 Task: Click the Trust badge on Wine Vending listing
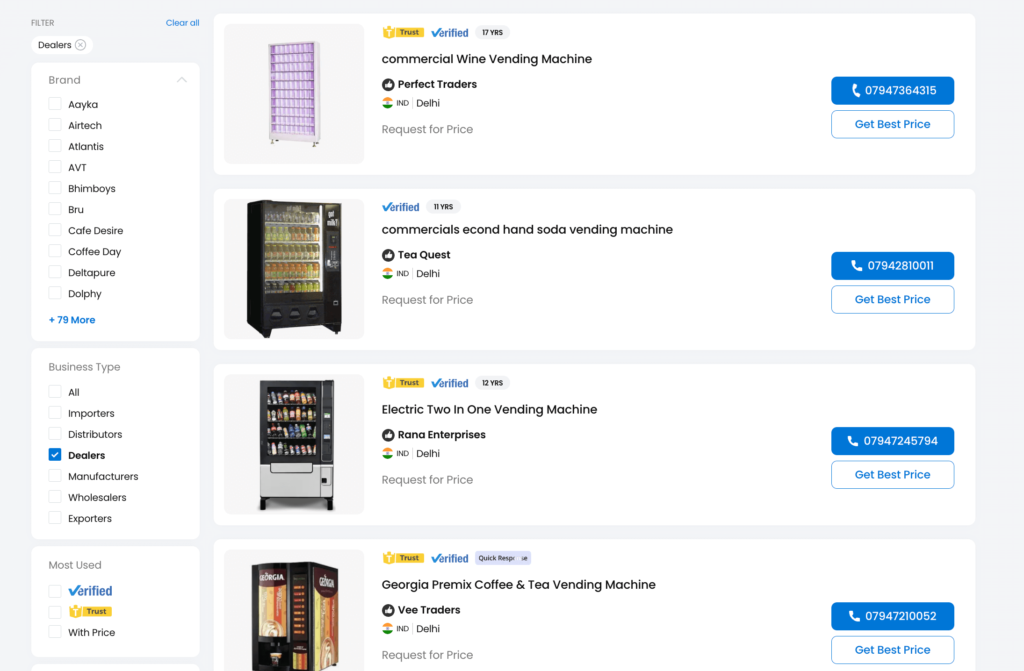[403, 33]
